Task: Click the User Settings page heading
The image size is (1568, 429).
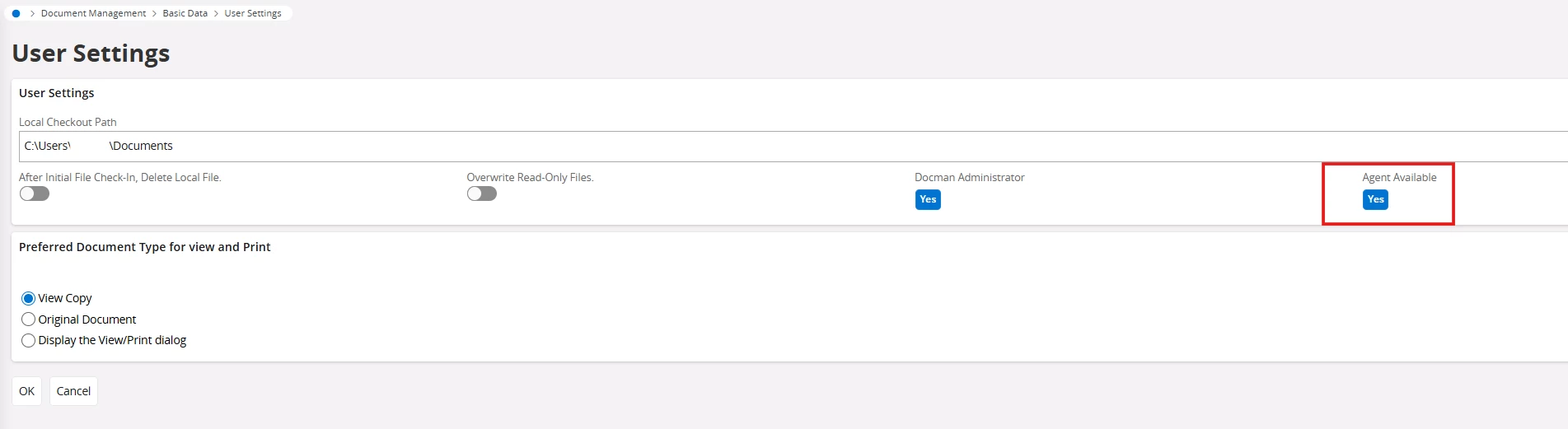Action: (91, 54)
